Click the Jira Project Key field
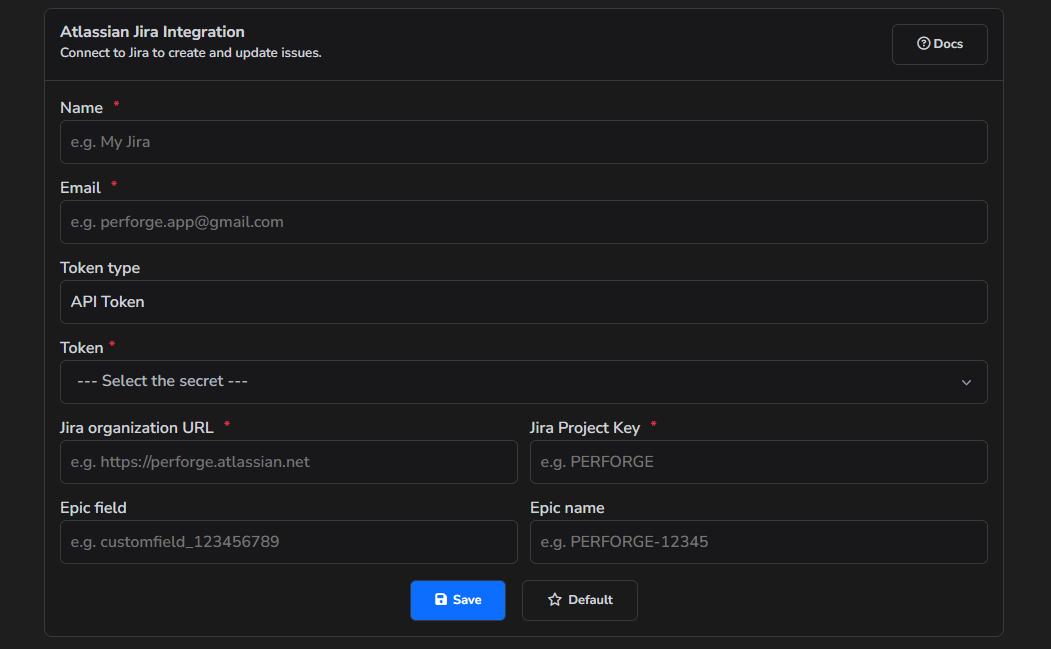1051x649 pixels. pyautogui.click(x=759, y=462)
